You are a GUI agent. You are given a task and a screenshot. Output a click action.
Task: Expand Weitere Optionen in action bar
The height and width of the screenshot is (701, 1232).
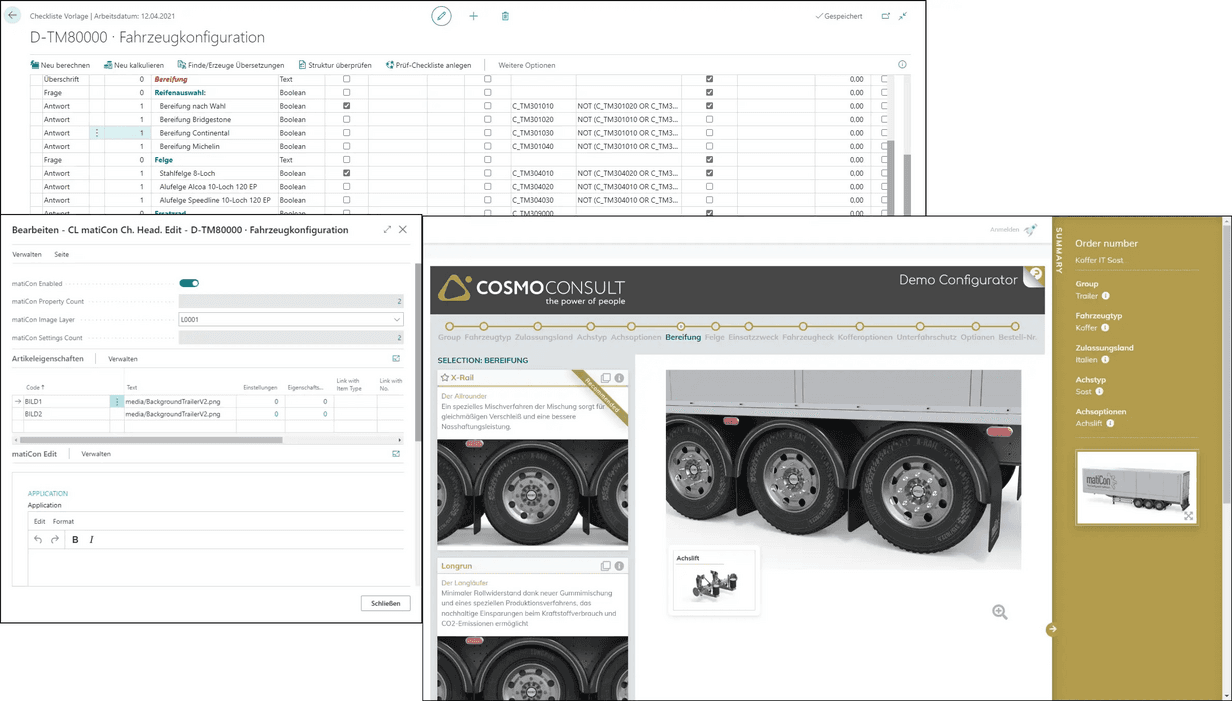coord(526,65)
